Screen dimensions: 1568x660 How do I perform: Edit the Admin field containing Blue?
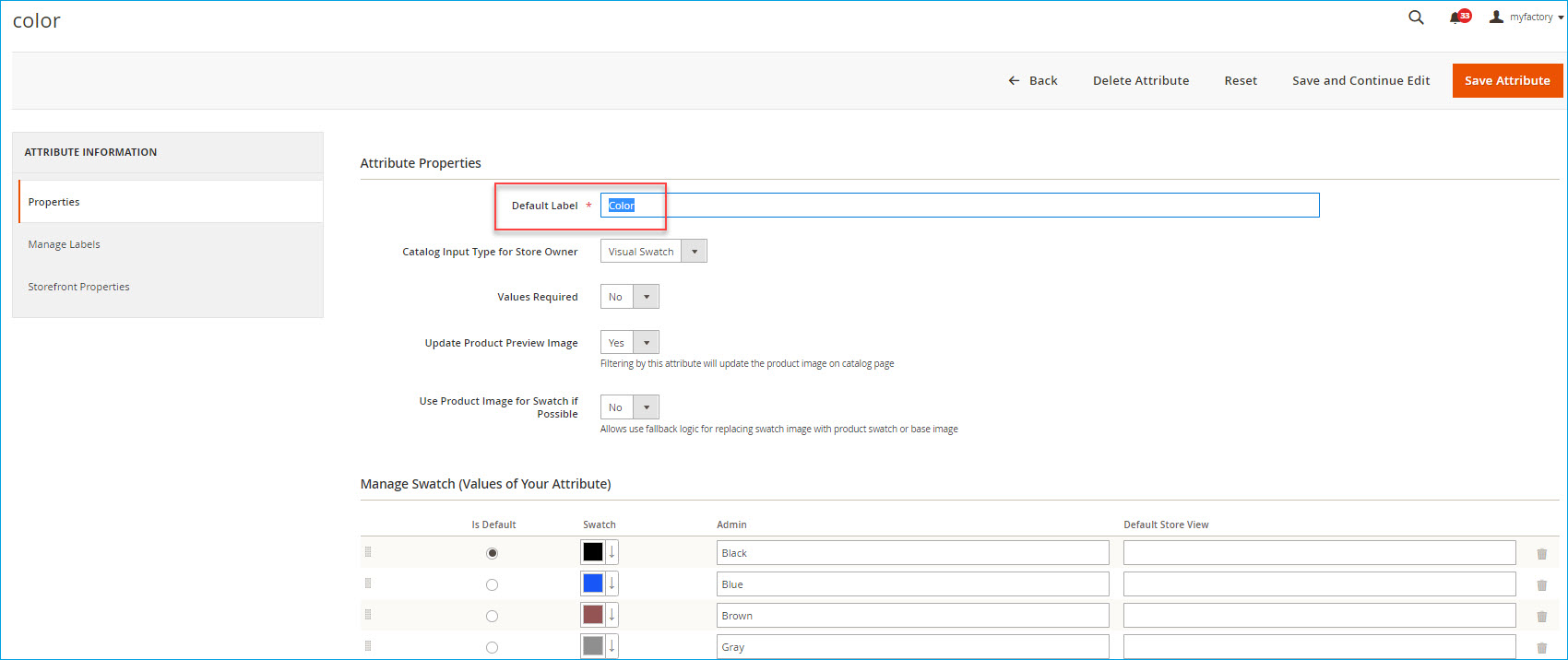(x=913, y=584)
